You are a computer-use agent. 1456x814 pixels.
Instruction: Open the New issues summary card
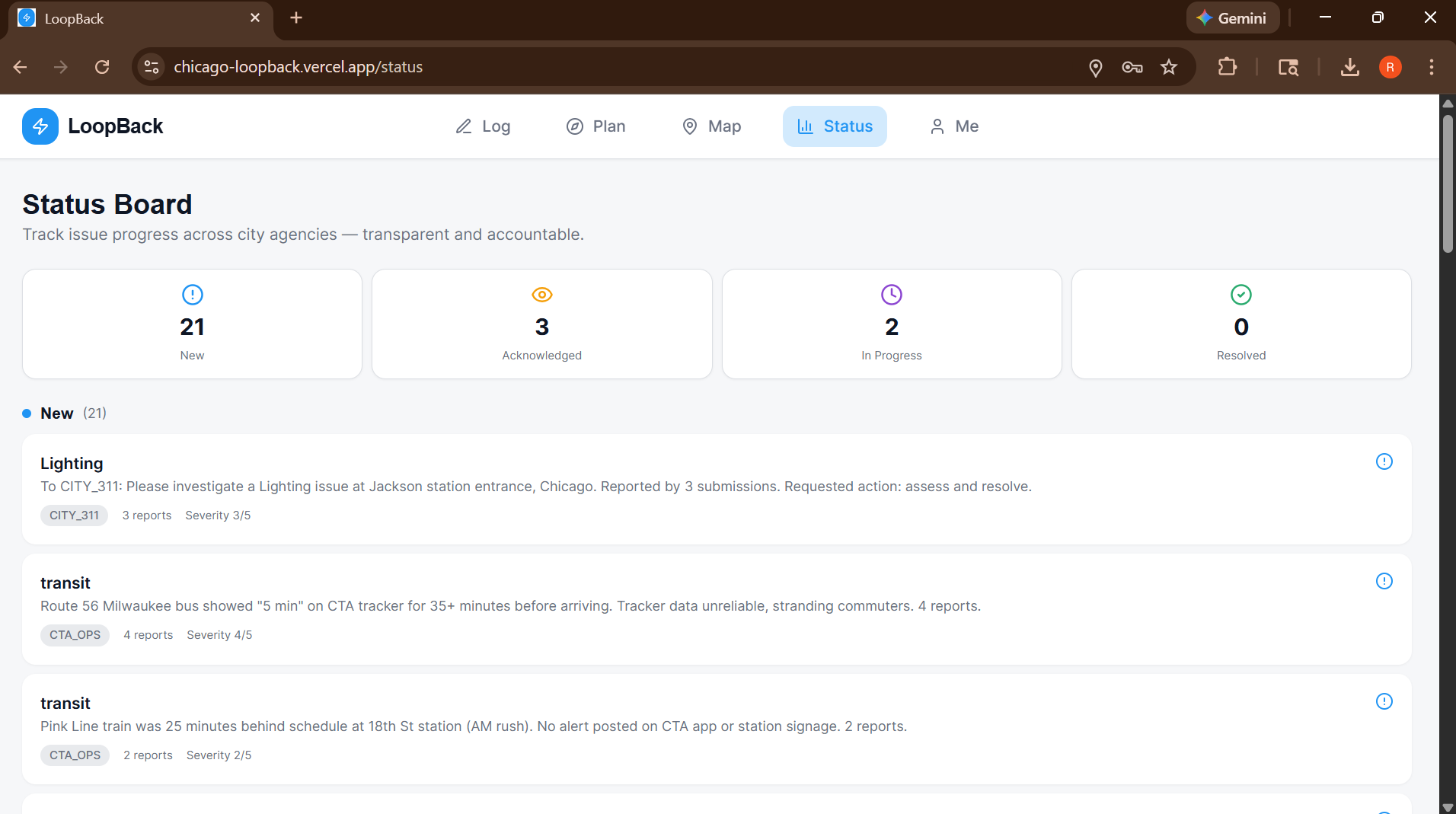click(x=192, y=324)
